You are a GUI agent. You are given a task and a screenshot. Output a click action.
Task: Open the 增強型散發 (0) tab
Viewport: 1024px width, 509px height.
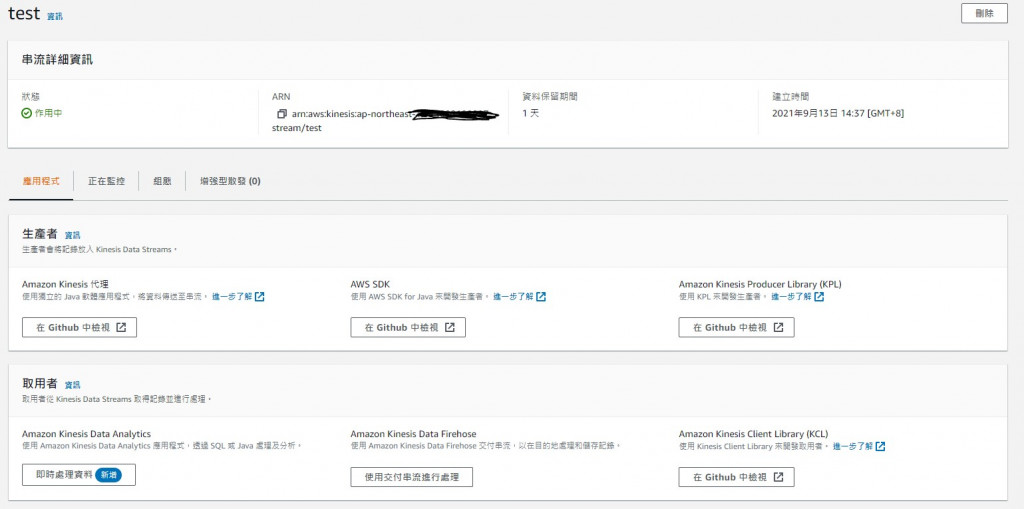[x=231, y=181]
